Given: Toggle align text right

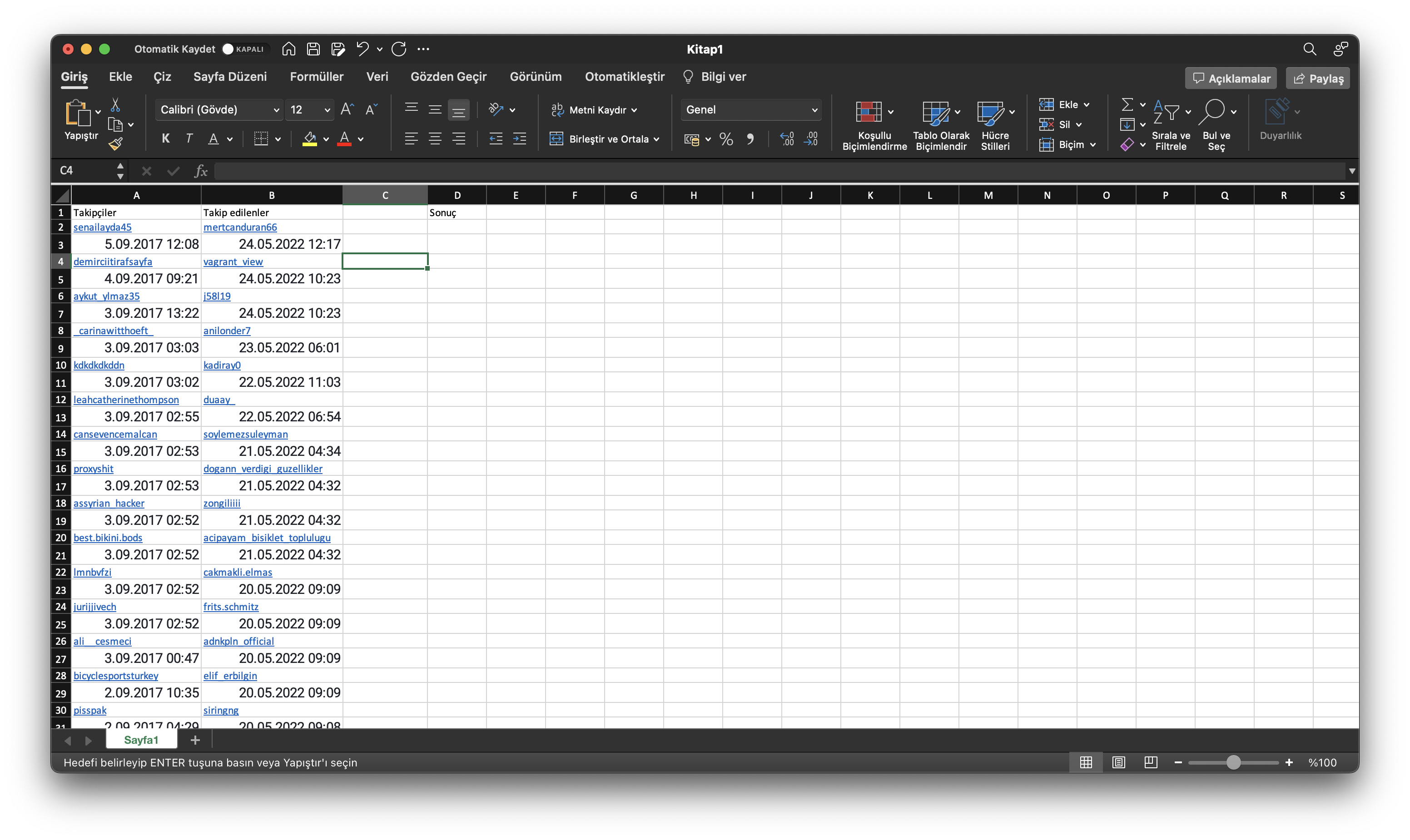Looking at the screenshot, I should pos(459,139).
